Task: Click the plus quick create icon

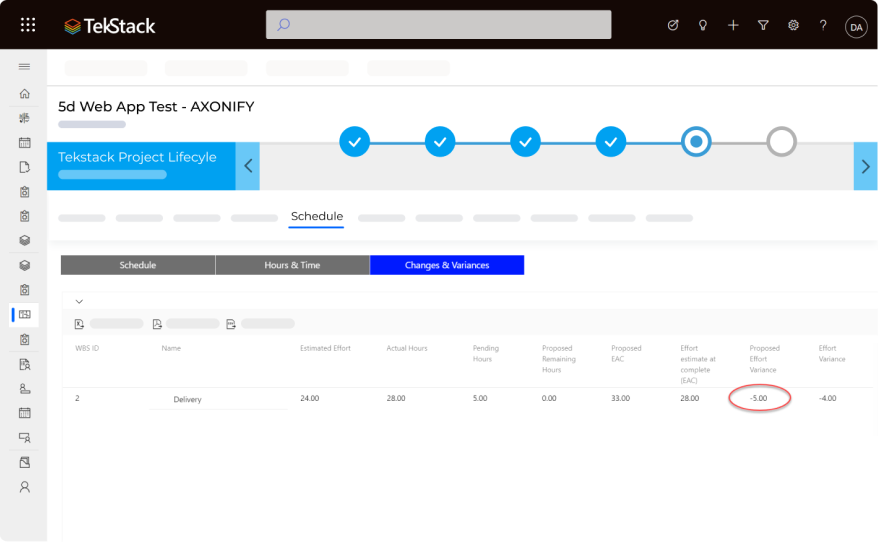Action: coord(733,25)
